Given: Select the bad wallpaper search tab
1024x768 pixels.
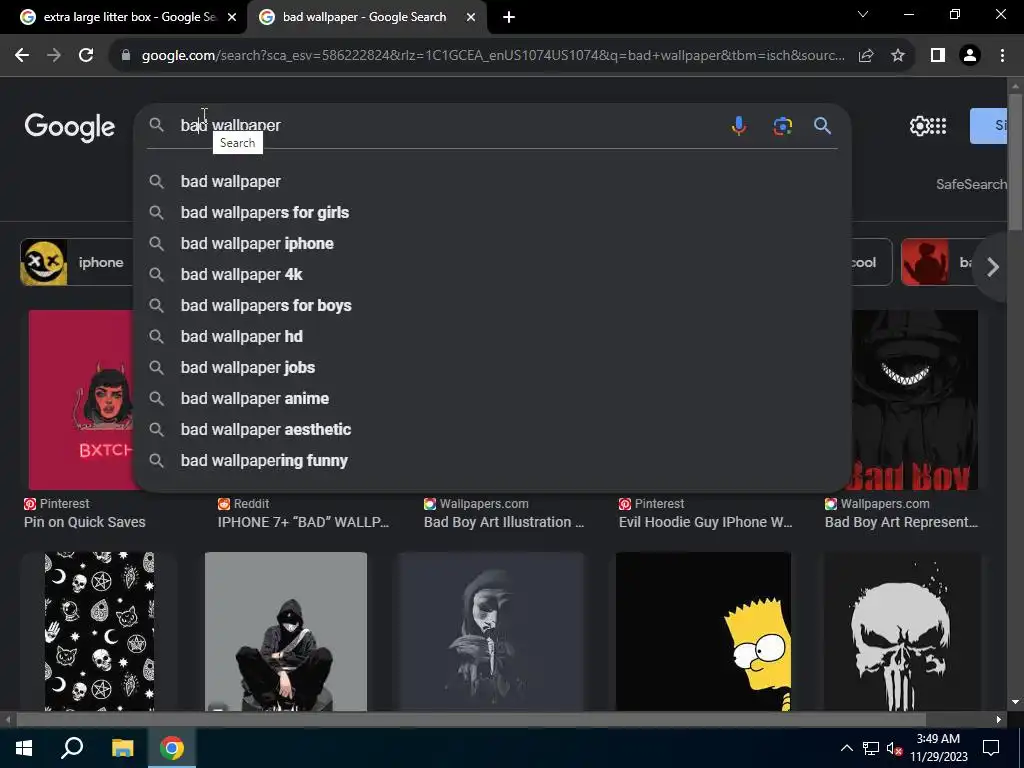Looking at the screenshot, I should coord(366,18).
